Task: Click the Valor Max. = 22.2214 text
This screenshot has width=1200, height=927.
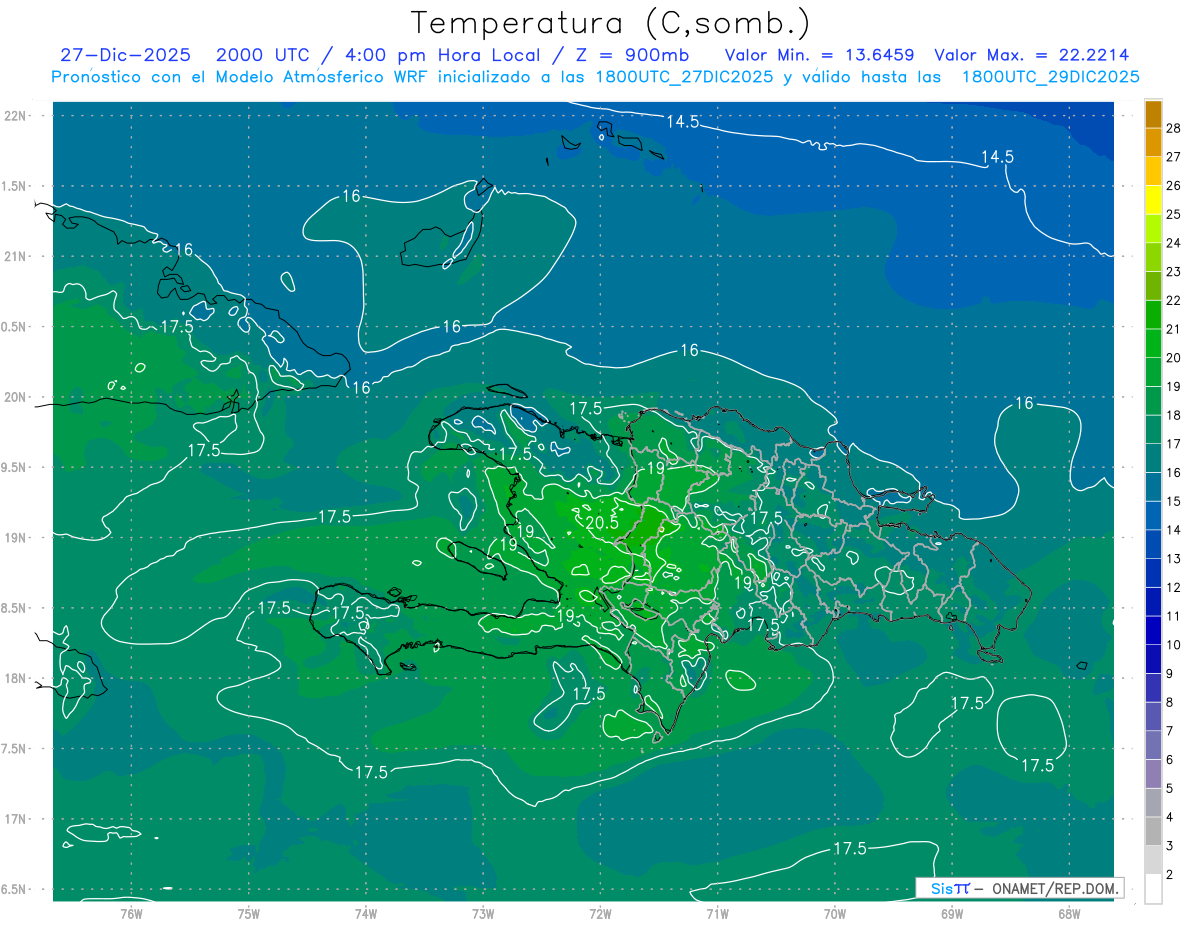Action: (x=1031, y=55)
